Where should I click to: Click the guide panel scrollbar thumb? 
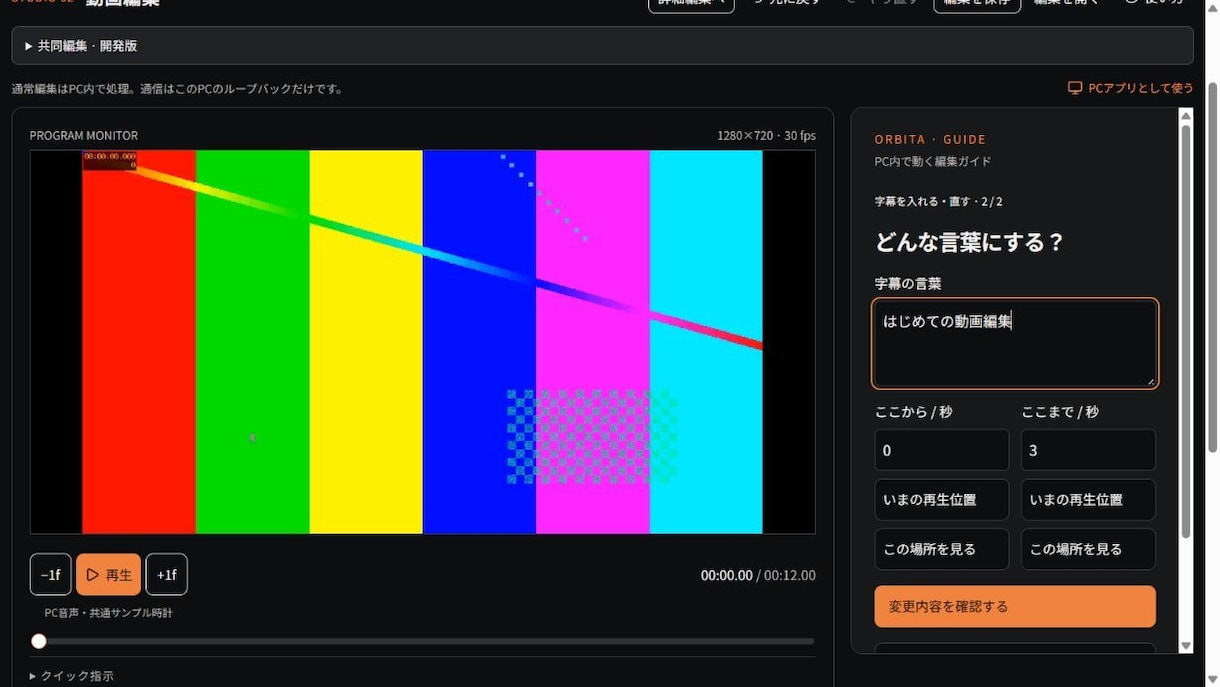click(x=1186, y=330)
